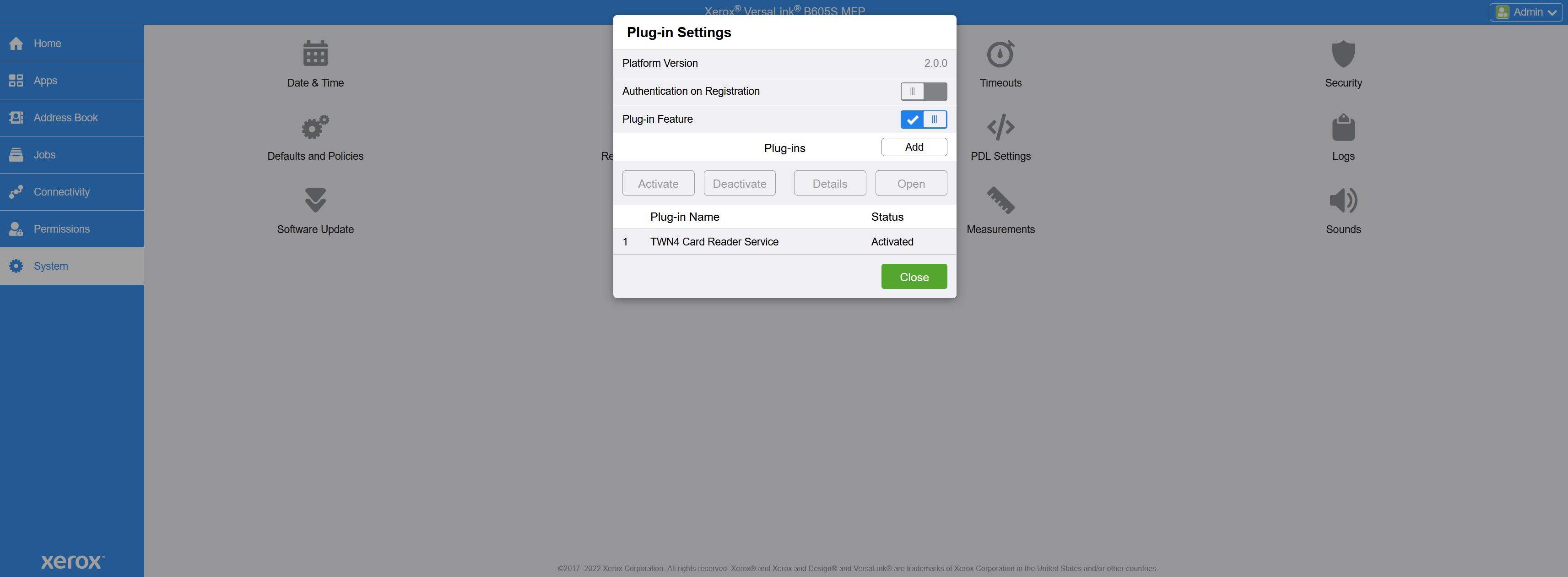Toggle Authentication on Registration switch
Screen dimensions: 1568x577
(924, 92)
